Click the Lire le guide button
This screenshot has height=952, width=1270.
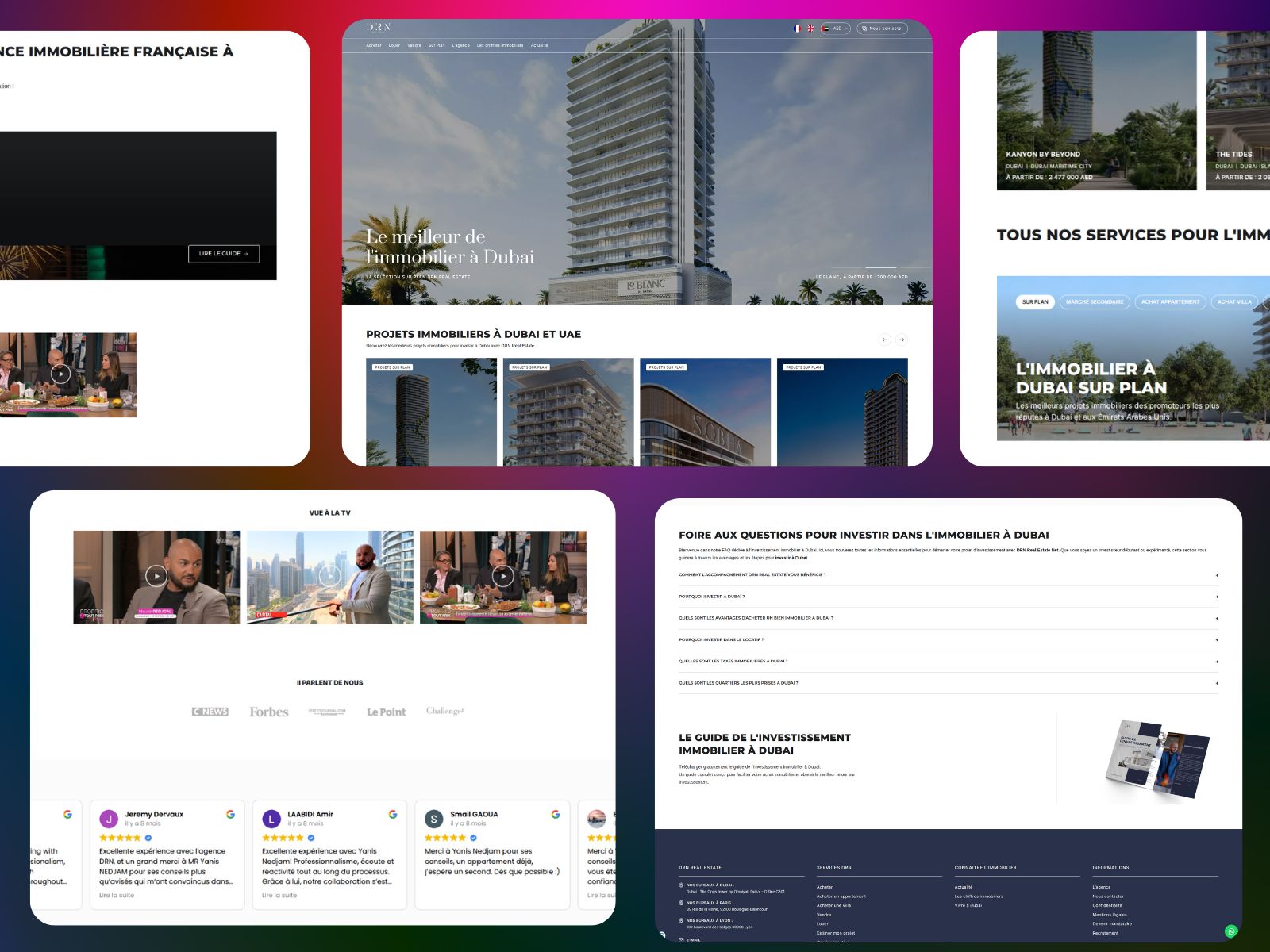[x=223, y=254]
